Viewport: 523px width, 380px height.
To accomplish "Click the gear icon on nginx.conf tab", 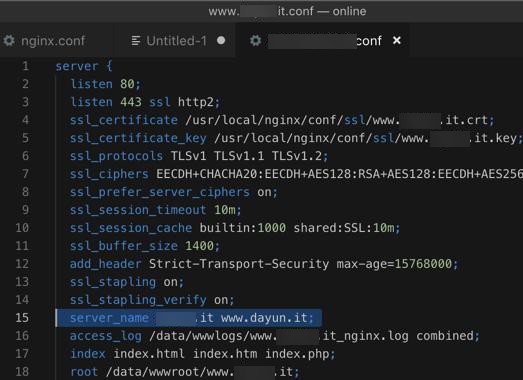I will pyautogui.click(x=9, y=41).
